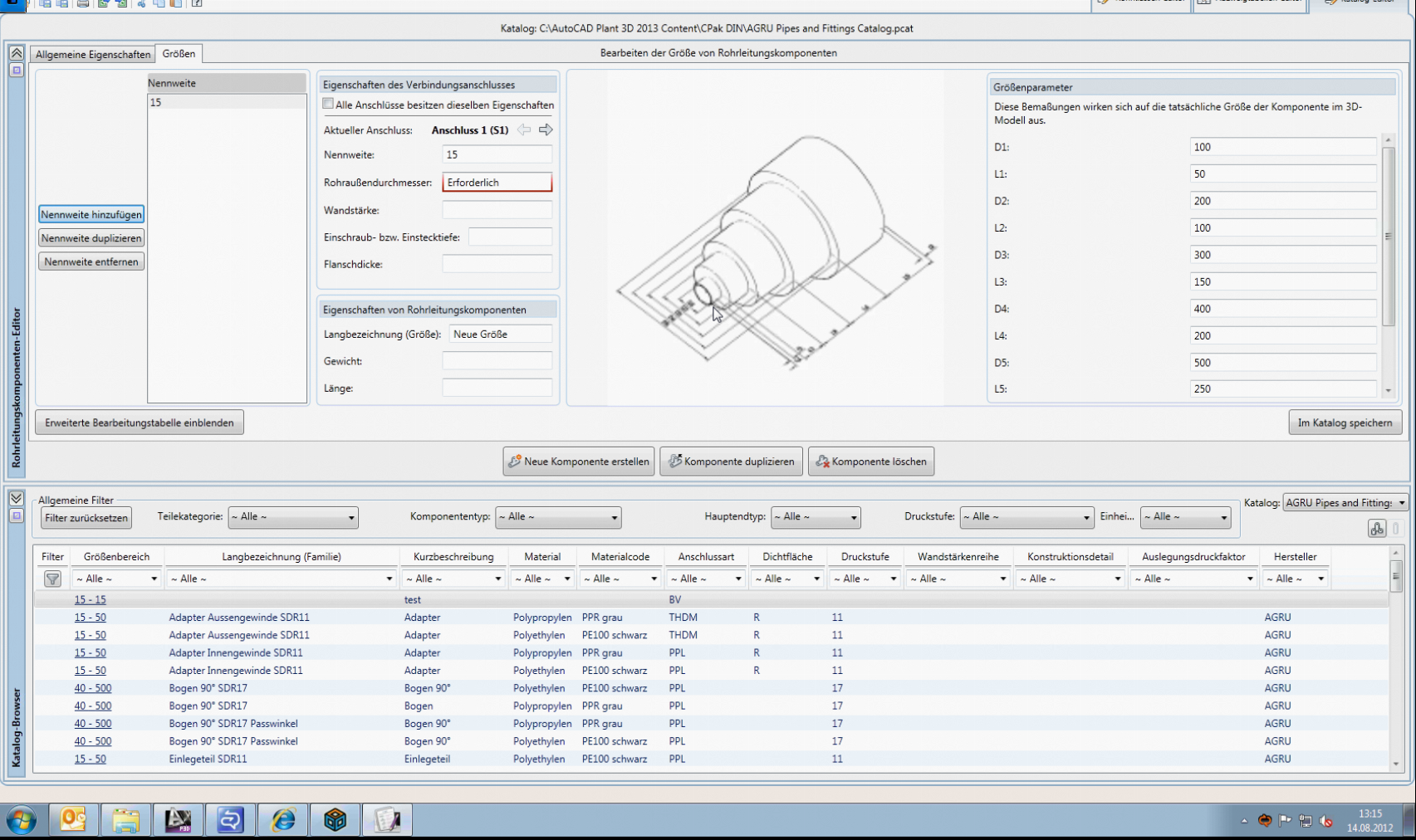Open the Hauptendtyp filter dropdown
Screen dimensions: 1416x840
tap(816, 517)
